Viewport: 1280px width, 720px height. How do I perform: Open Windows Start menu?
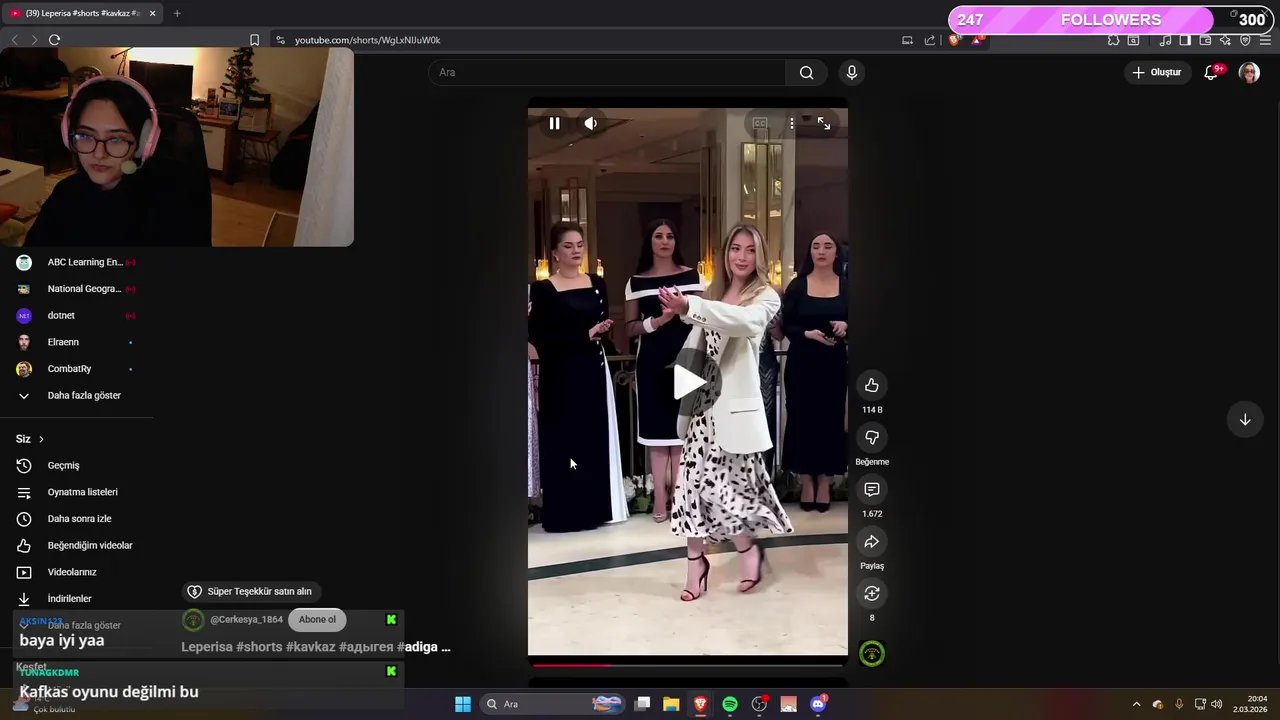[x=463, y=704]
